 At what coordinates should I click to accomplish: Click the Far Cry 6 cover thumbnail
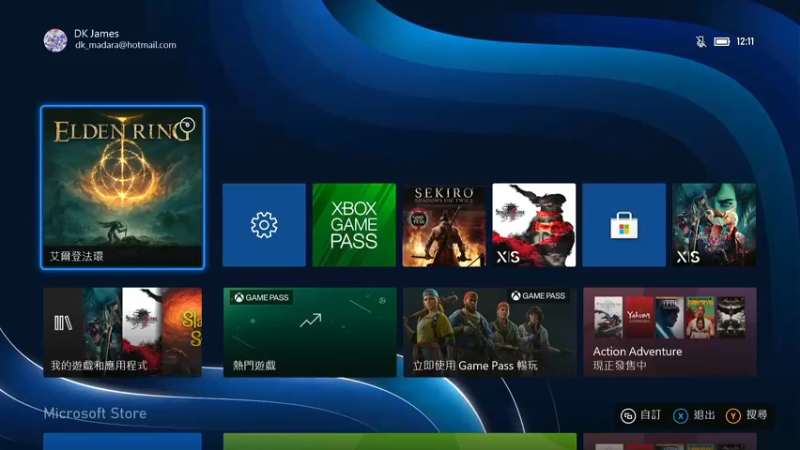click(699, 317)
